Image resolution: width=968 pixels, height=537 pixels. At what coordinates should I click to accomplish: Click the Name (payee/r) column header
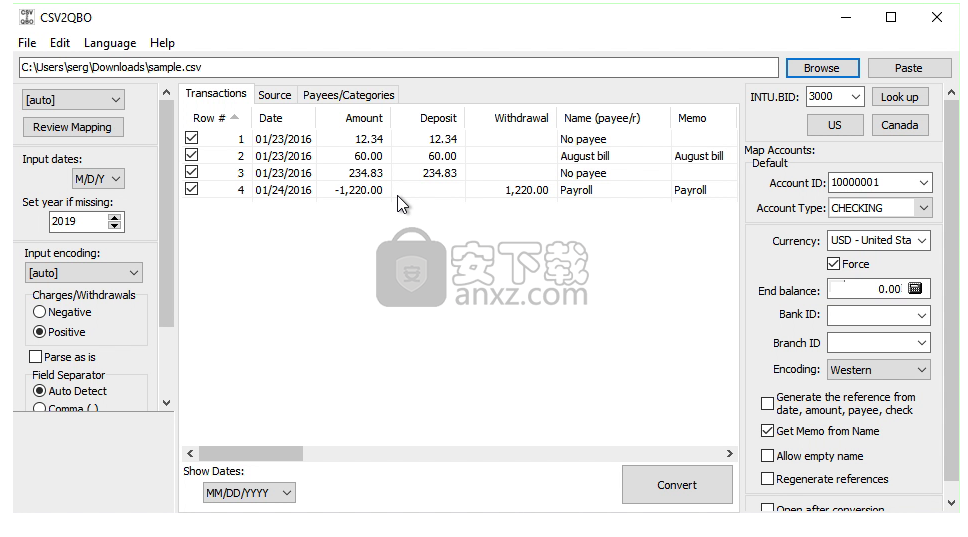click(613, 118)
